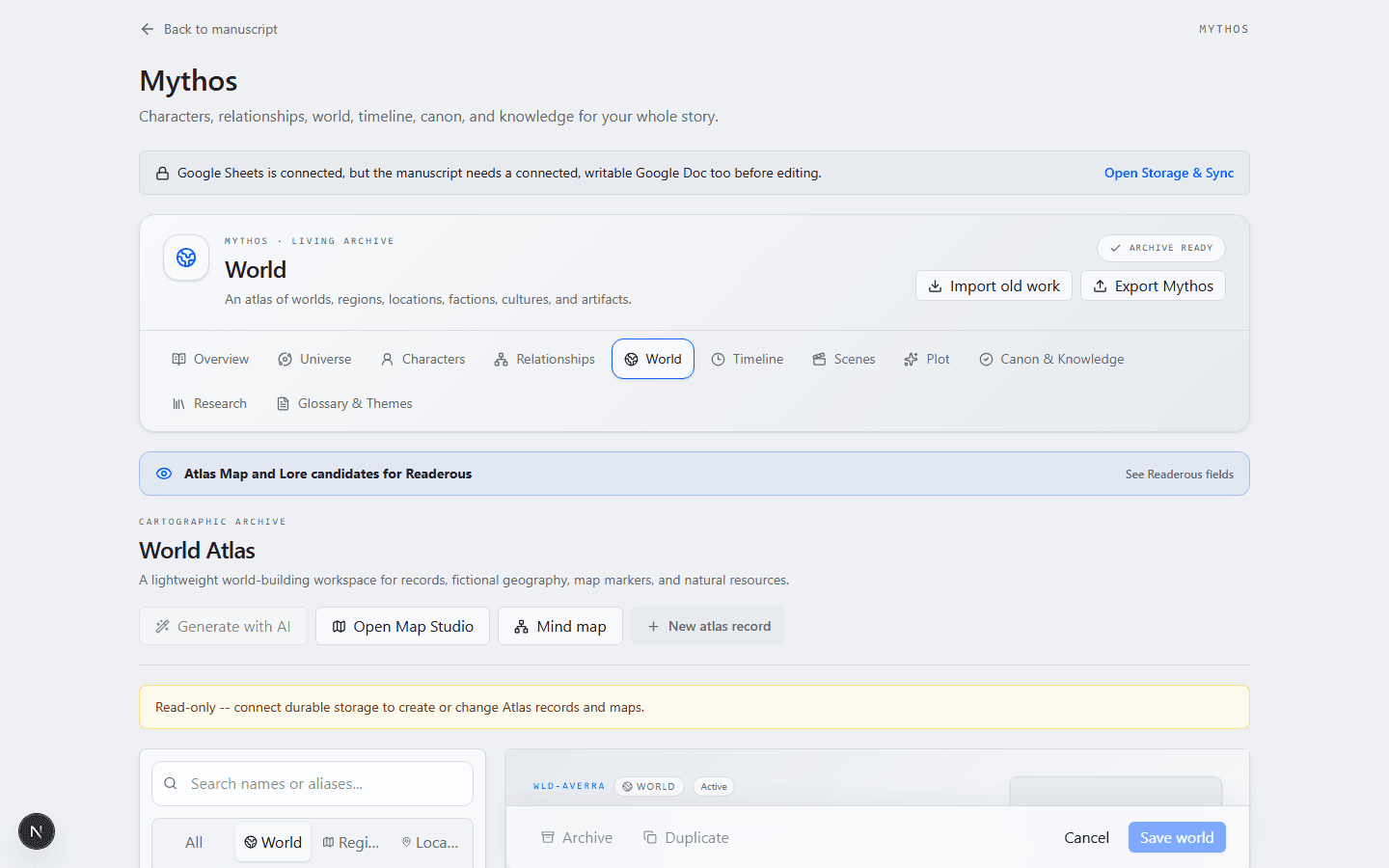Click the MYTHOS label in the top-right corner
Image resolution: width=1389 pixels, height=868 pixels.
tap(1224, 29)
